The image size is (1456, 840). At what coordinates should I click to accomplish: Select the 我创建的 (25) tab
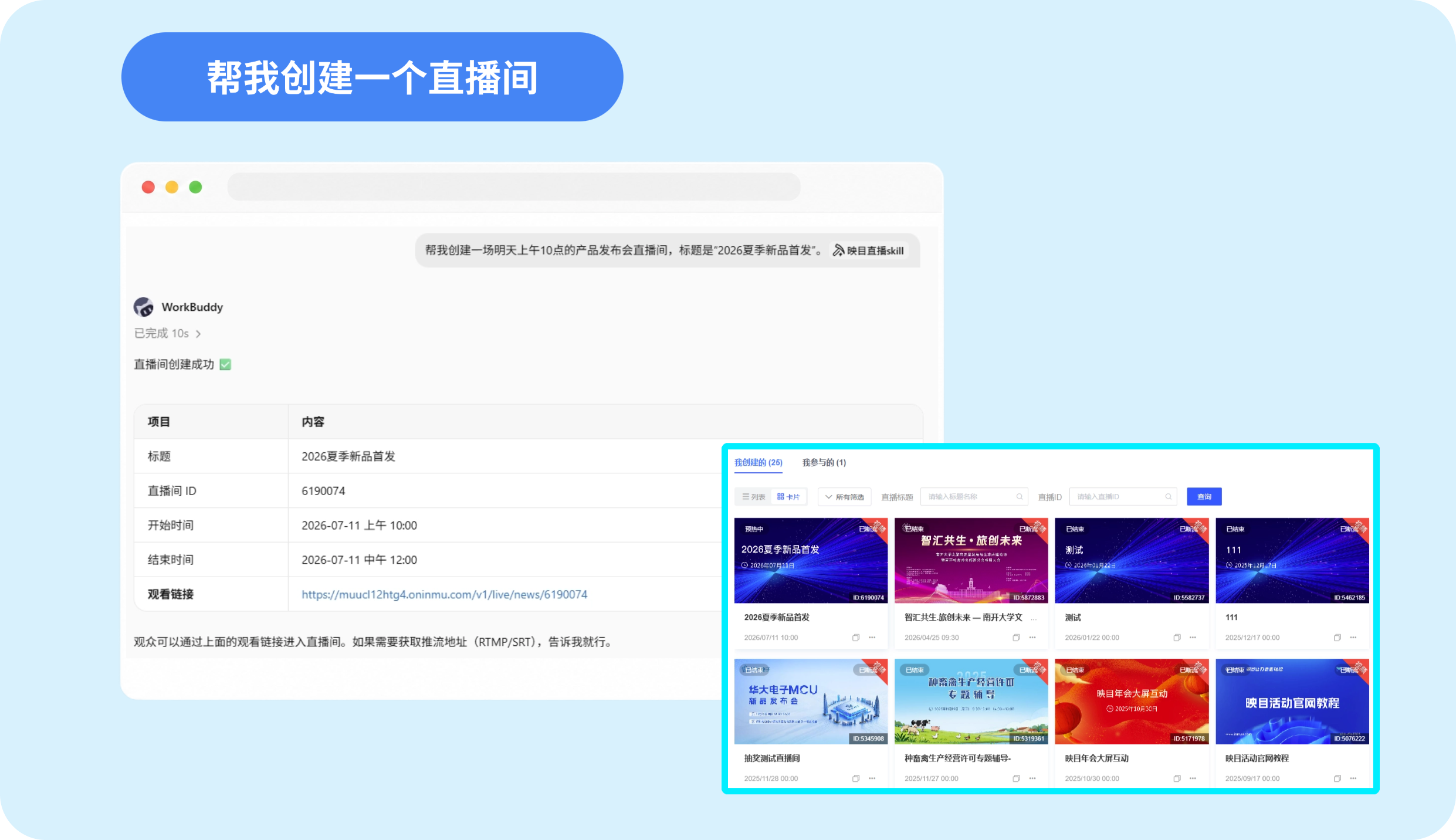759,462
